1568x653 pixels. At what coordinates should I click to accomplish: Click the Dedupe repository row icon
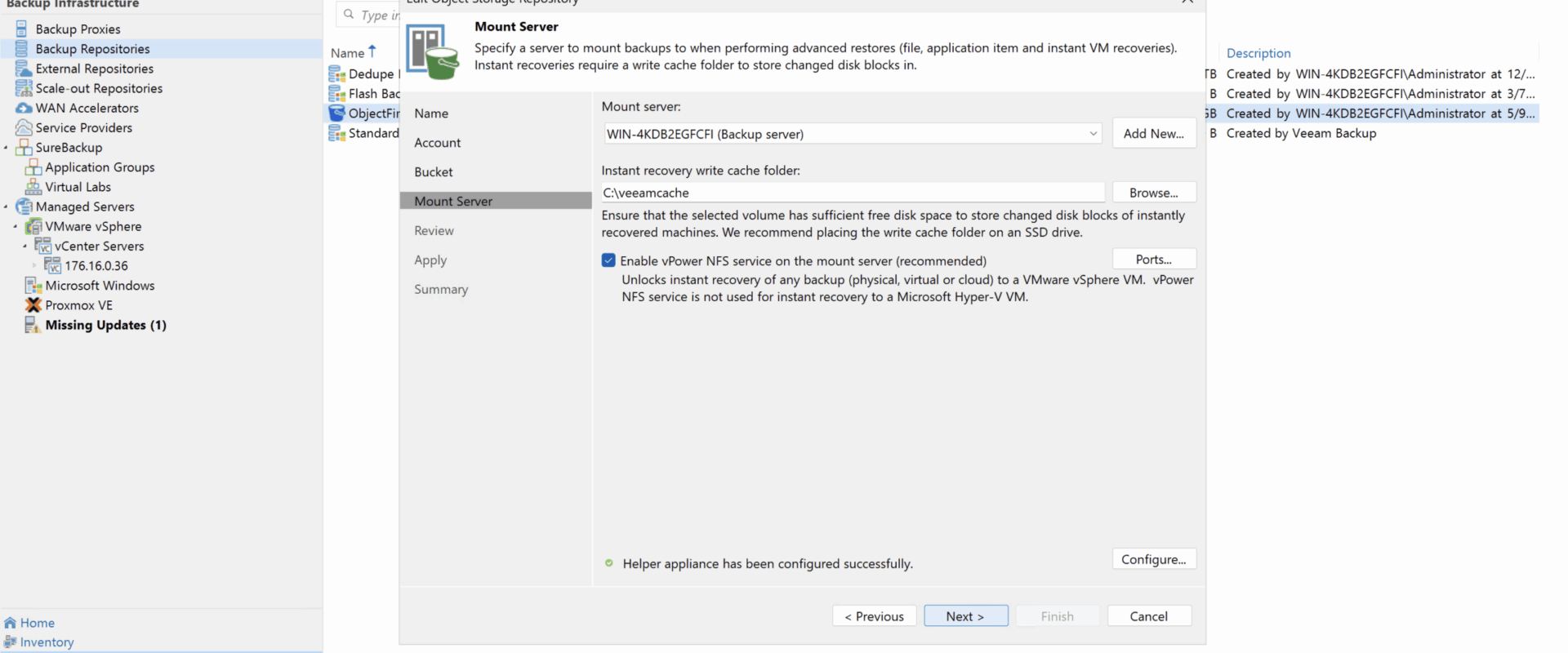[336, 73]
